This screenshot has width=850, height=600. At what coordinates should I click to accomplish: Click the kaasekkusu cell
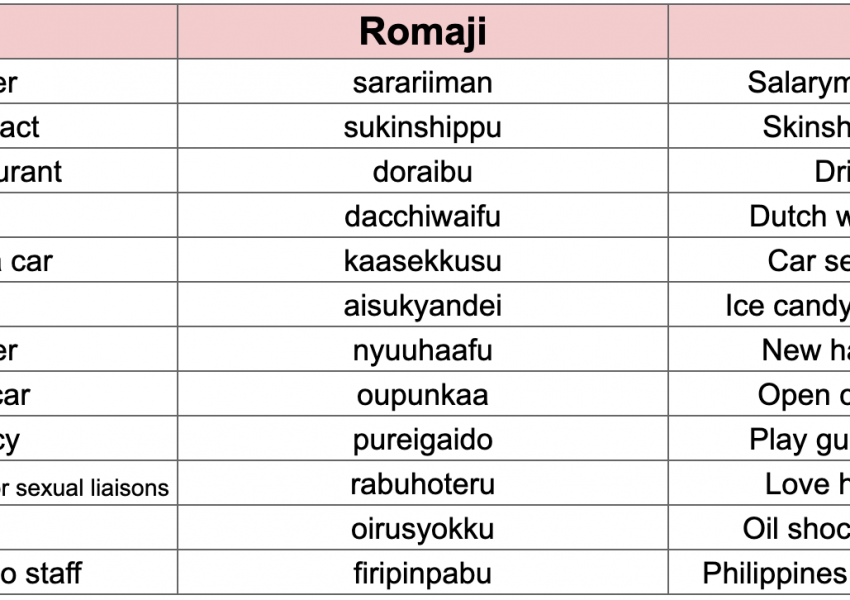422,261
